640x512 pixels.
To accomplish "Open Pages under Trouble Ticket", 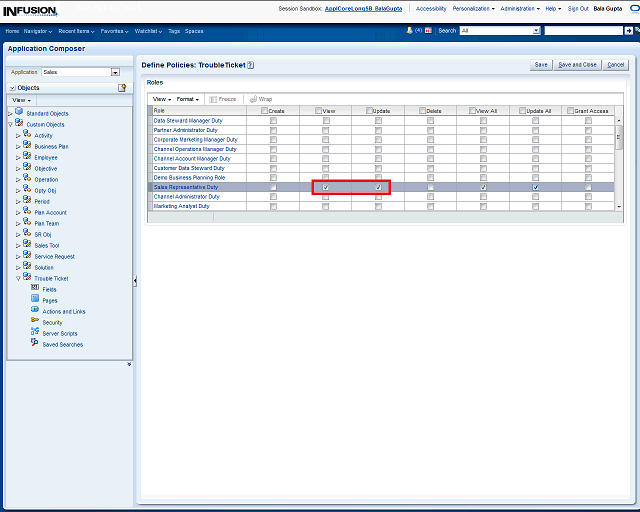I will [x=49, y=300].
